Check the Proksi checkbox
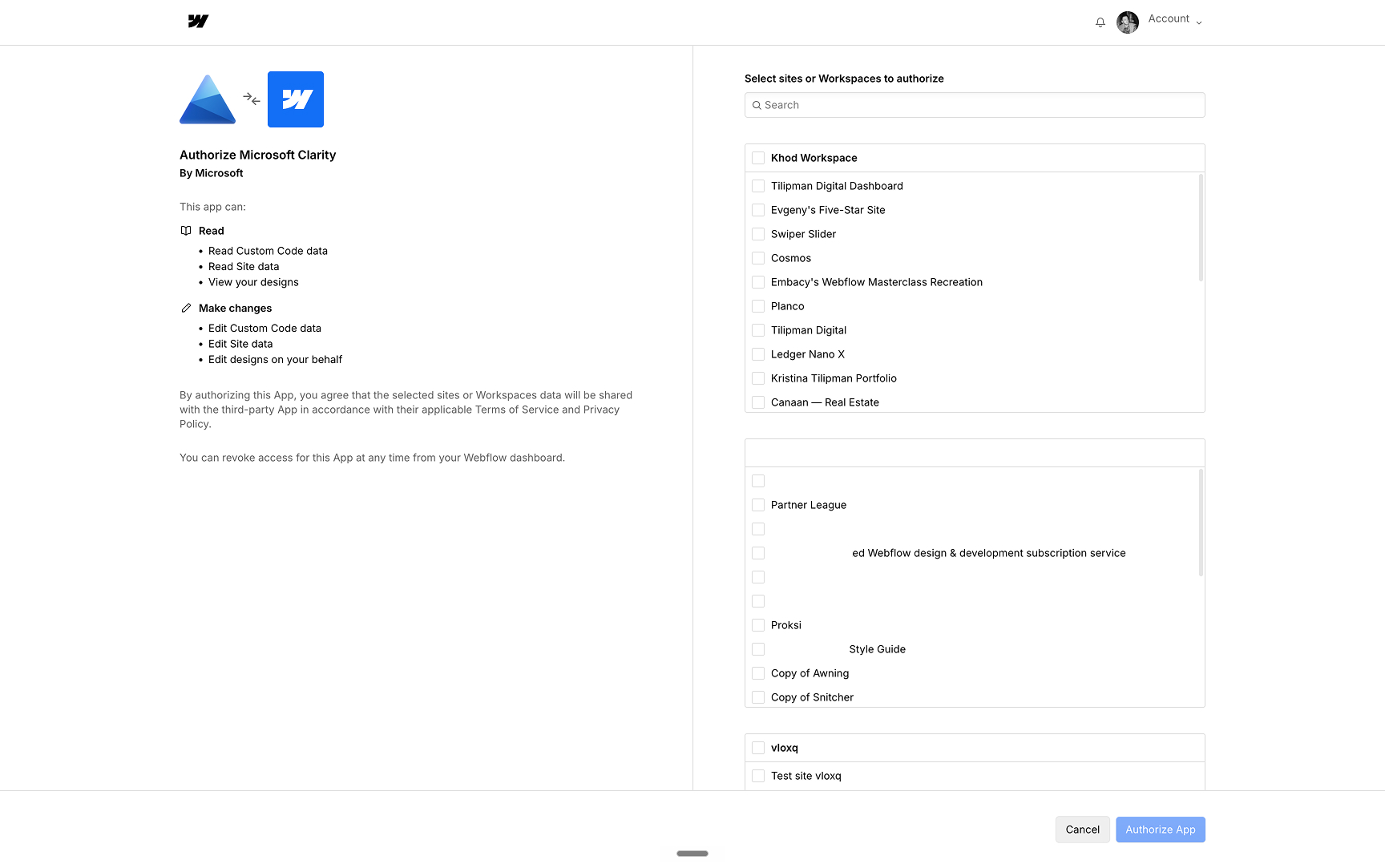Screen dimensions: 1385x868 coord(758,625)
